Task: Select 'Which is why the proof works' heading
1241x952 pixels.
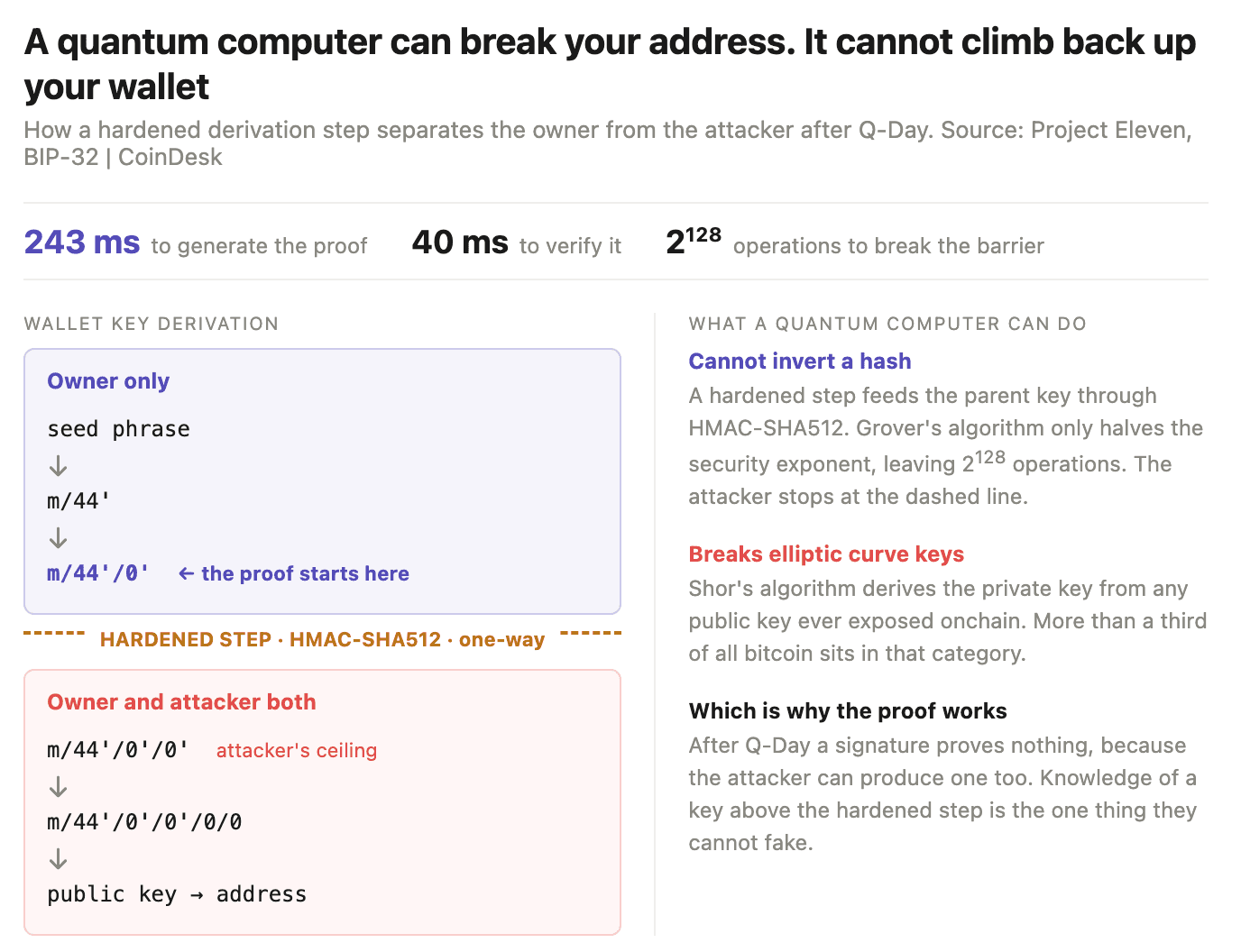Action: click(848, 710)
